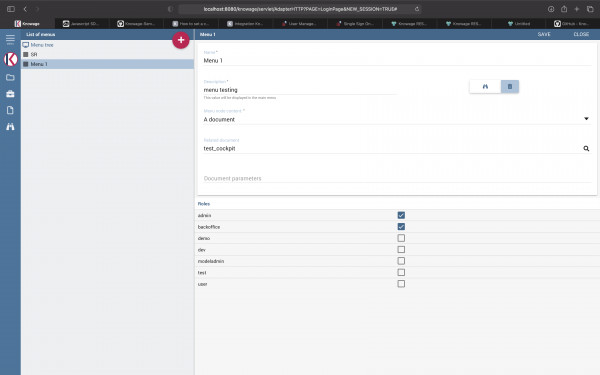Image resolution: width=600 pixels, height=375 pixels.
Task: Switch to User Manage browser tab
Action: pos(299,24)
